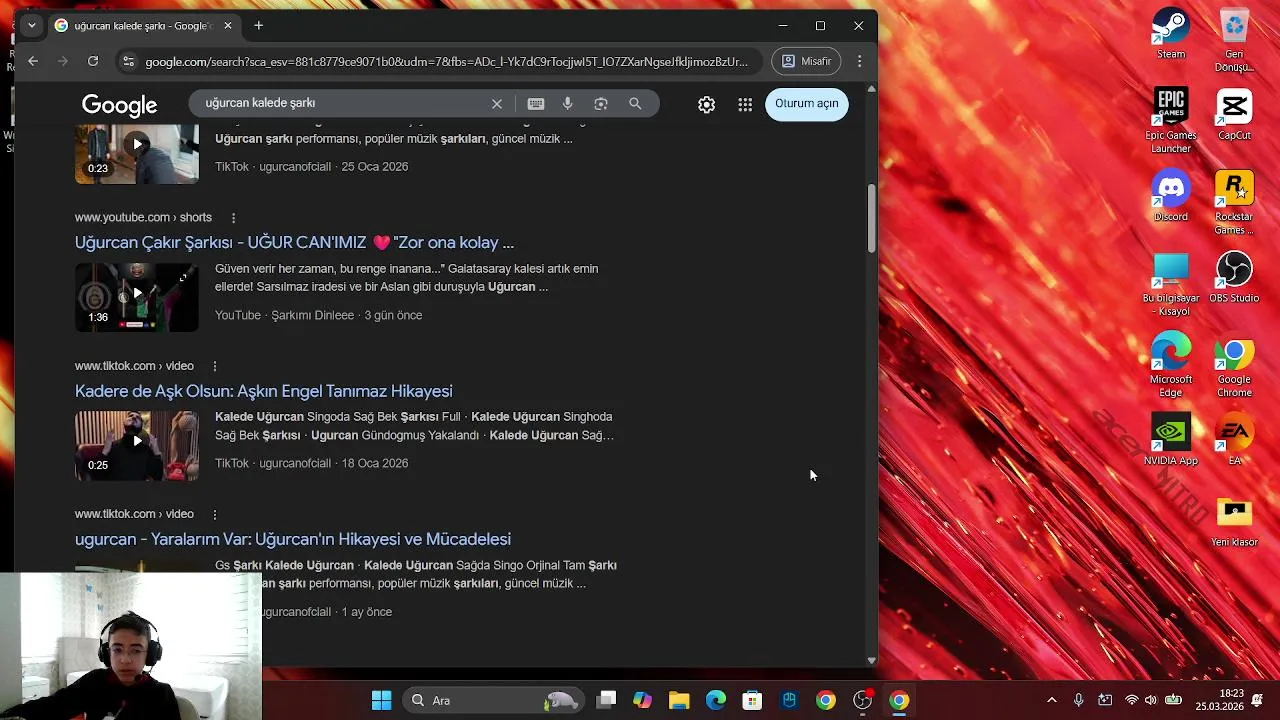Open more options for youtube.com shorts result
This screenshot has height=720, width=1280.
point(233,217)
